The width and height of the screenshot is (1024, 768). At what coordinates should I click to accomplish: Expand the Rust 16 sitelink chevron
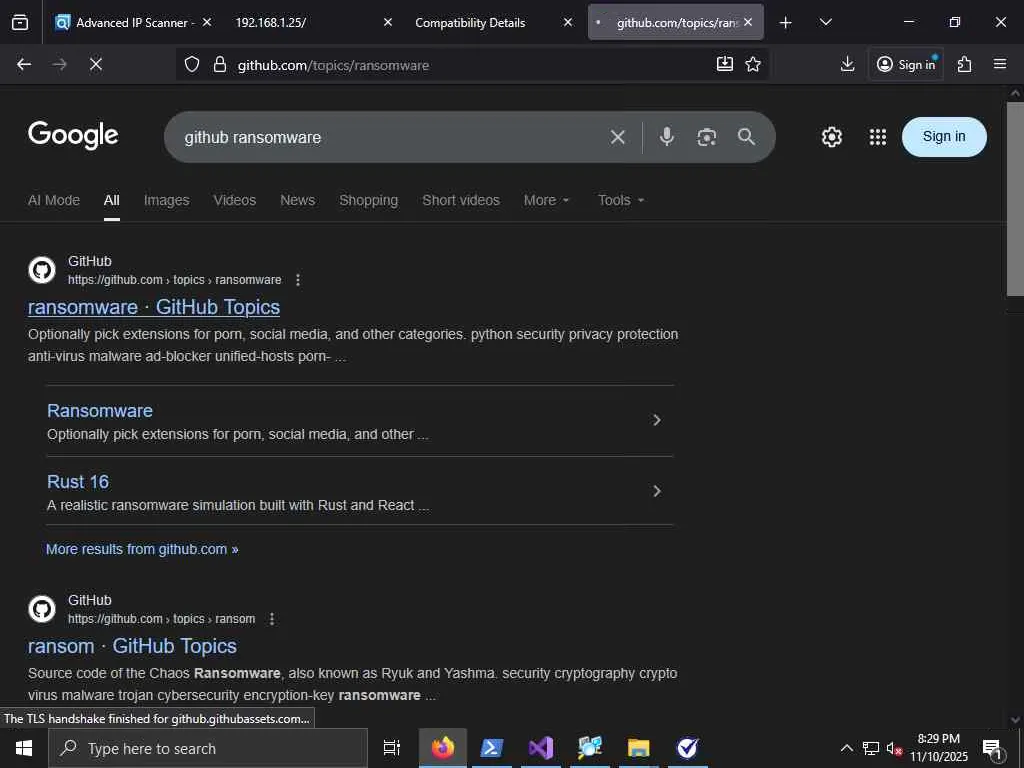tap(657, 491)
